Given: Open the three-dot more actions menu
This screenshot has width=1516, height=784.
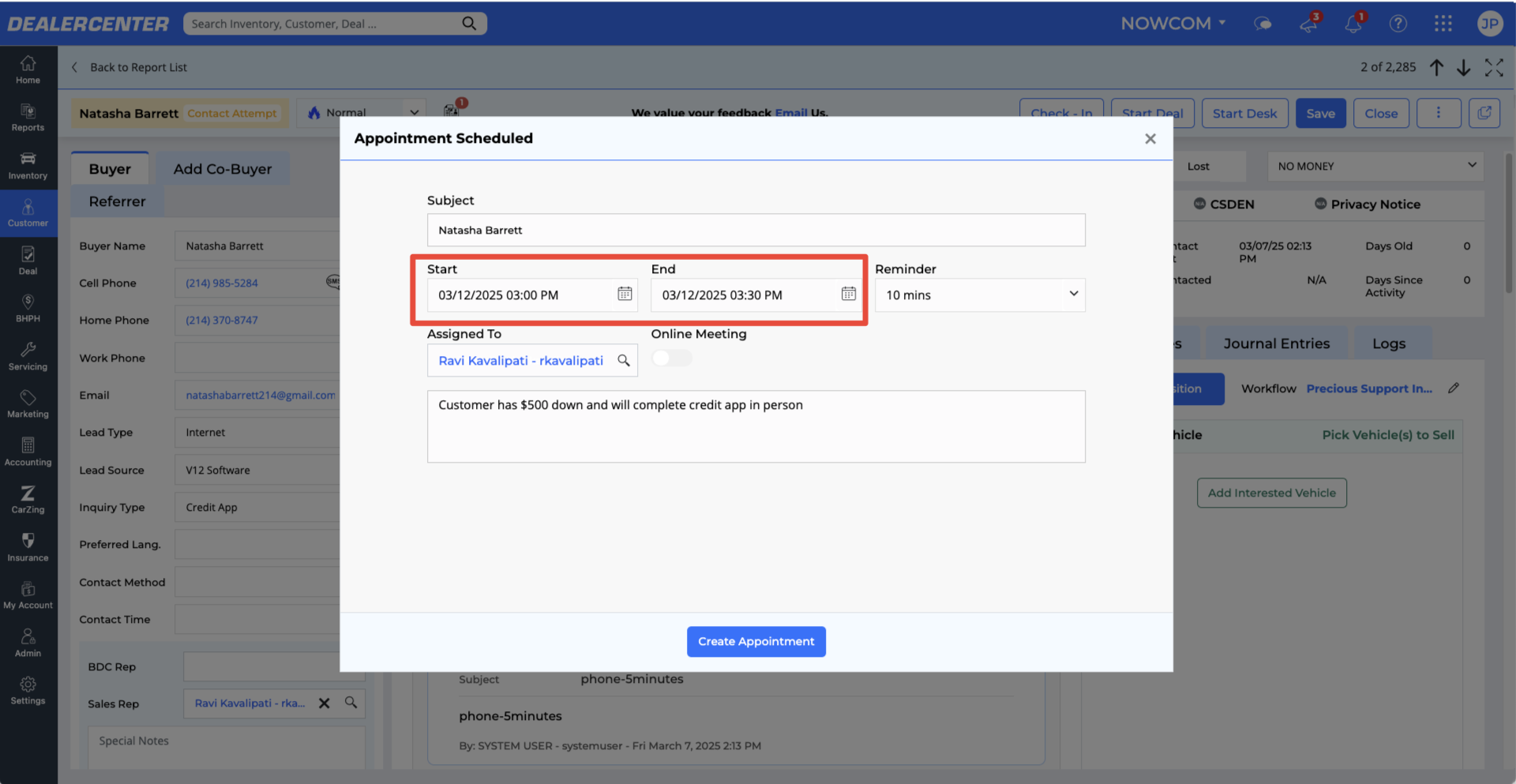Looking at the screenshot, I should pos(1439,113).
